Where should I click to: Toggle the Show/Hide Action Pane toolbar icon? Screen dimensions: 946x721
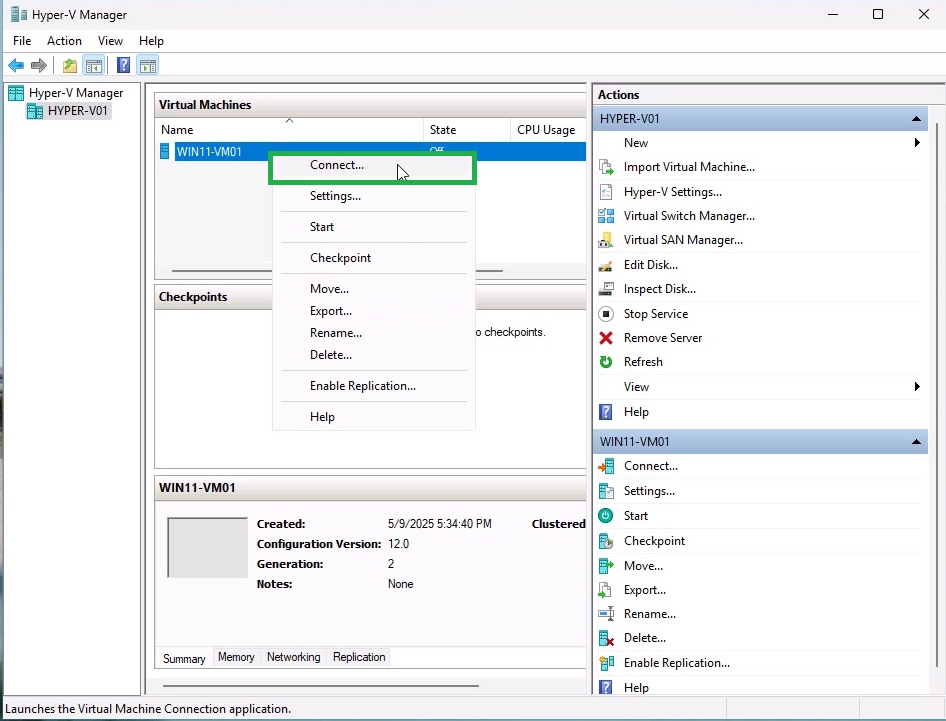tap(148, 65)
